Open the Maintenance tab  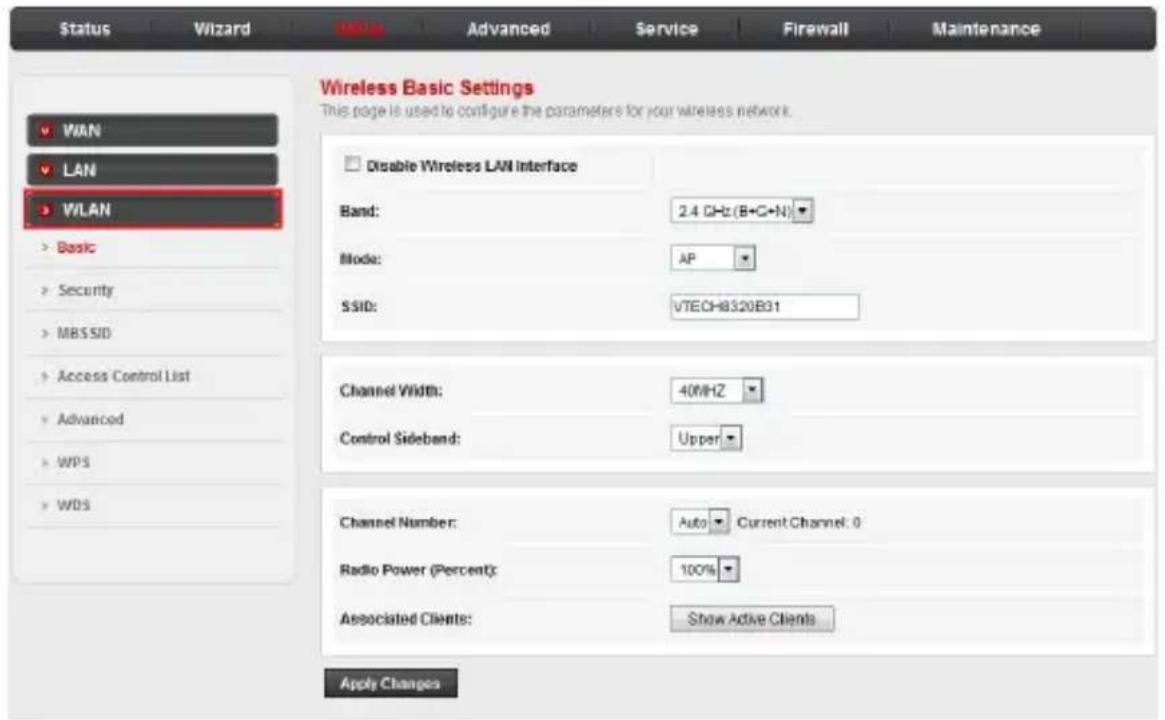click(986, 29)
